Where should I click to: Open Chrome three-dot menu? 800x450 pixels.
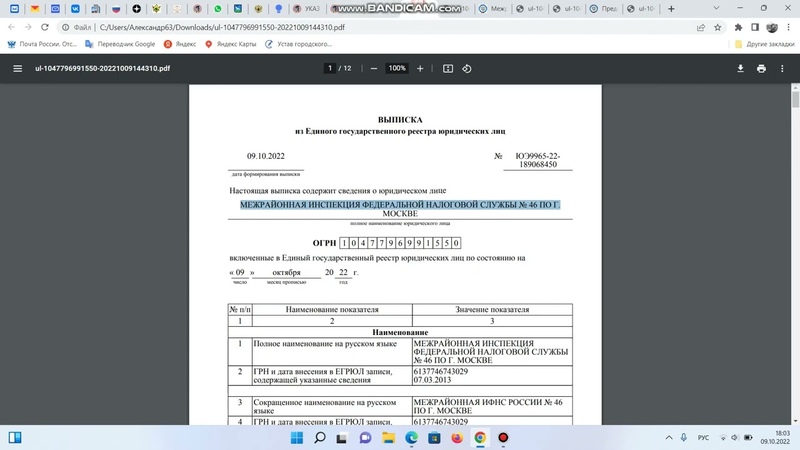click(x=788, y=28)
